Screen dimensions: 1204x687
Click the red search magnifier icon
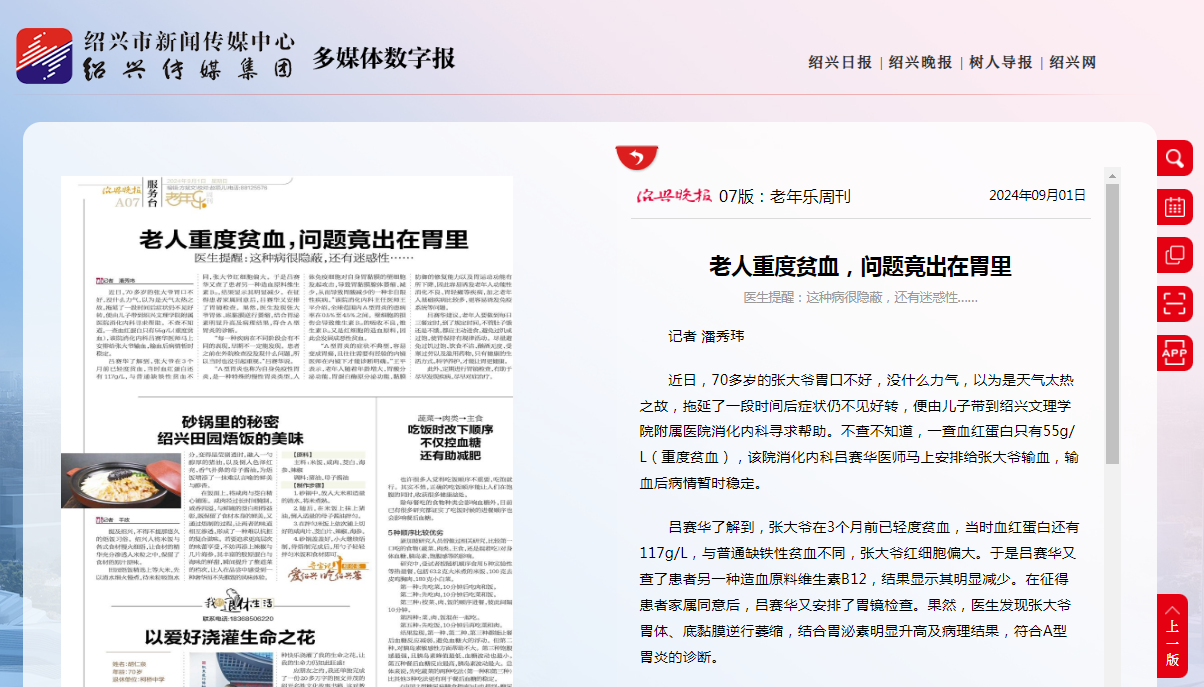tap(1174, 158)
